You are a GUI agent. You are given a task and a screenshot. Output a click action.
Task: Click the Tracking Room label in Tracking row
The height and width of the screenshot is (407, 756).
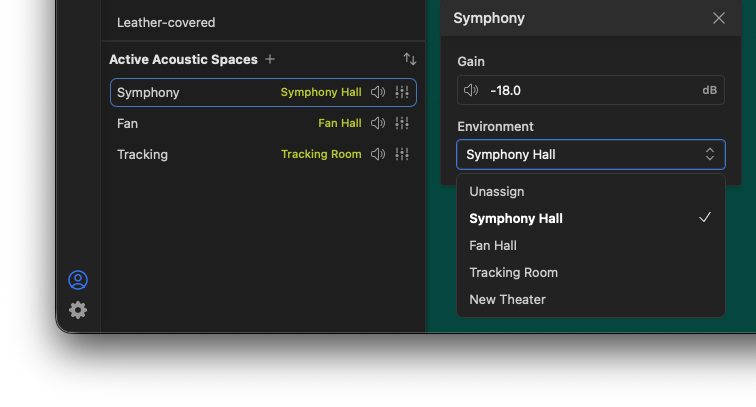pos(321,154)
